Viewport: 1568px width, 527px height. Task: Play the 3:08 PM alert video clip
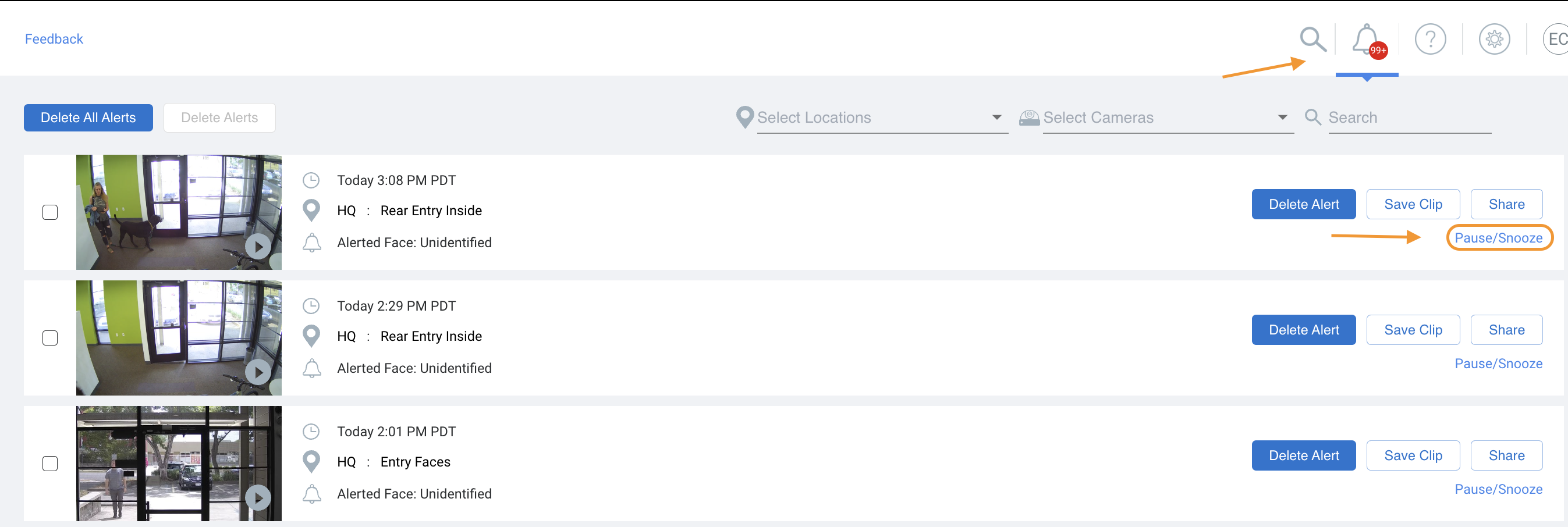258,247
